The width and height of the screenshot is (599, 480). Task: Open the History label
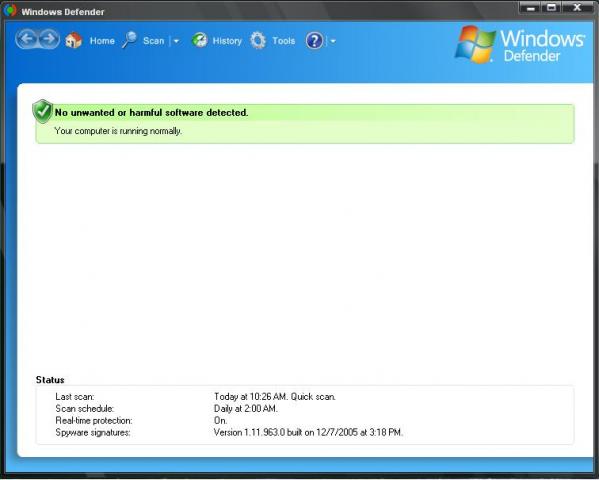click(227, 41)
